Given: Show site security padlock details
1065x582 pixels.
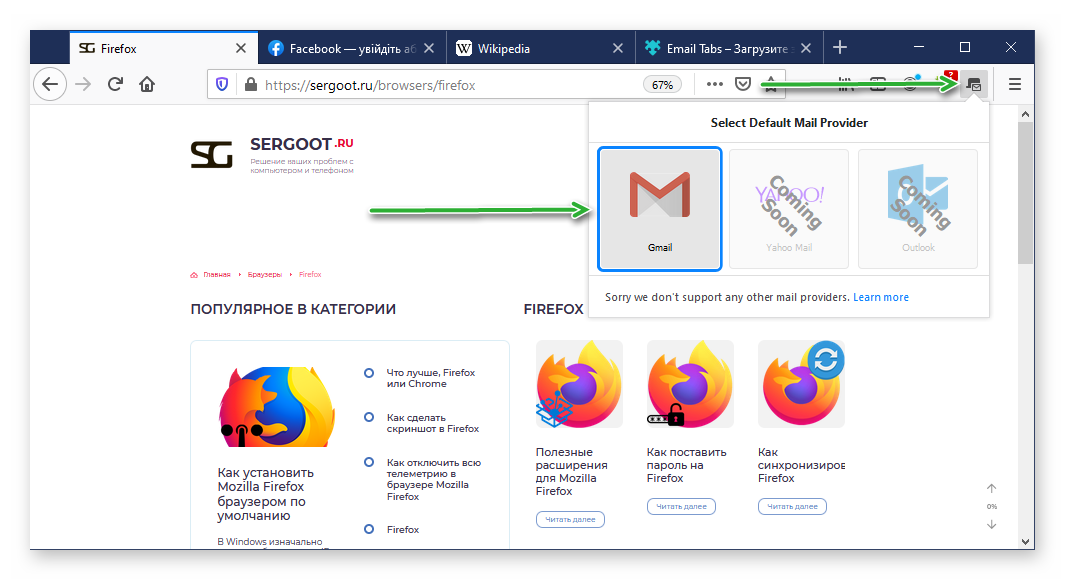Looking at the screenshot, I should (251, 85).
